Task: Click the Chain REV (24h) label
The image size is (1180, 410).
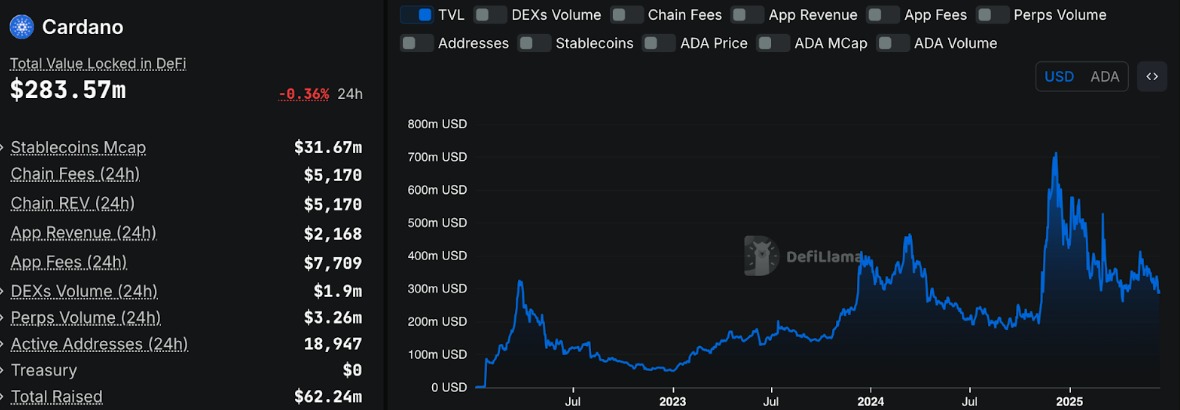Action: point(73,203)
